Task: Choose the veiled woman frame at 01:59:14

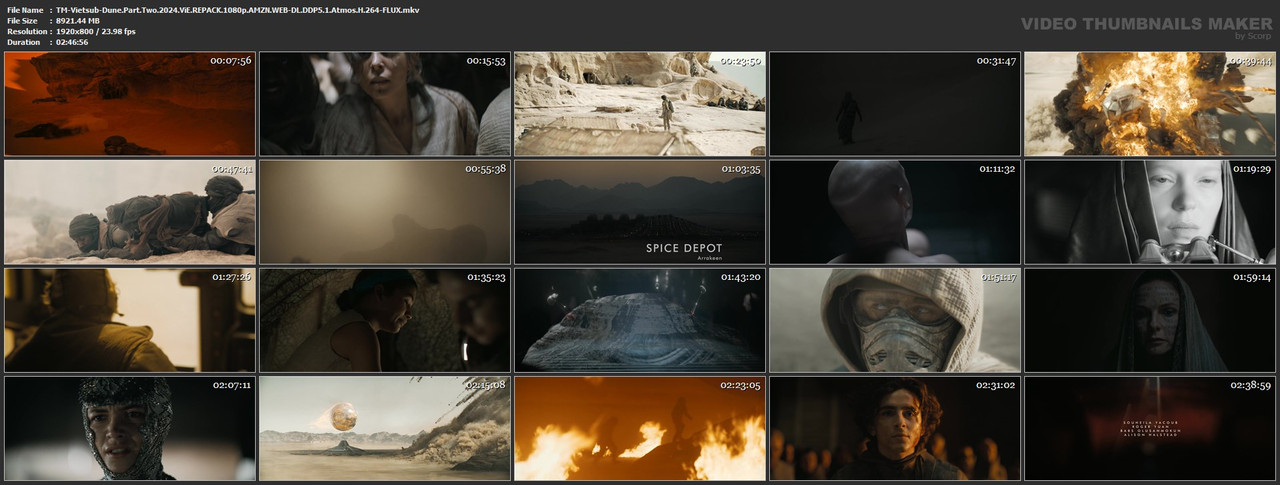Action: pos(1150,320)
